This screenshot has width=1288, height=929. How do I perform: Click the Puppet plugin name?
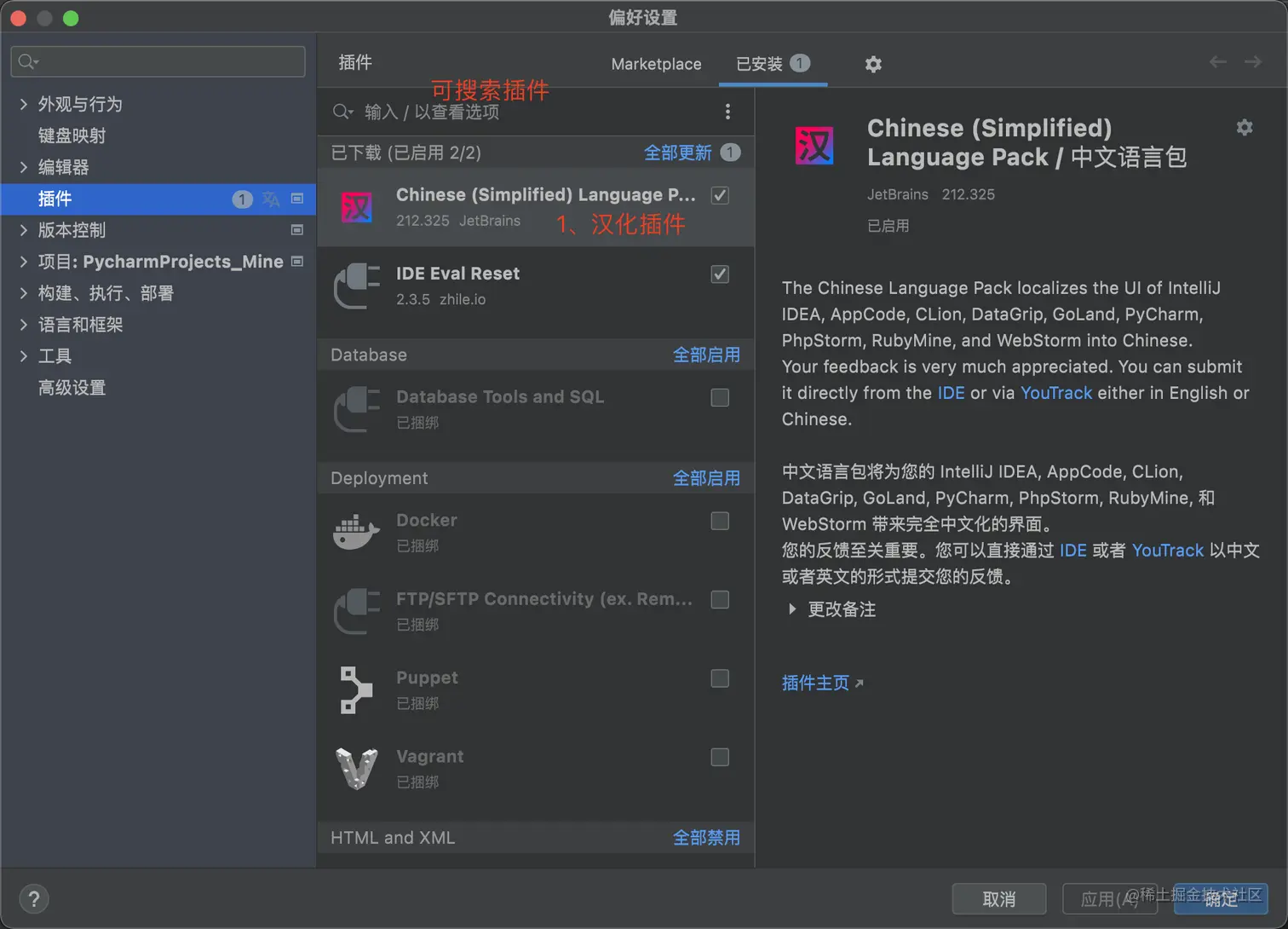point(427,678)
